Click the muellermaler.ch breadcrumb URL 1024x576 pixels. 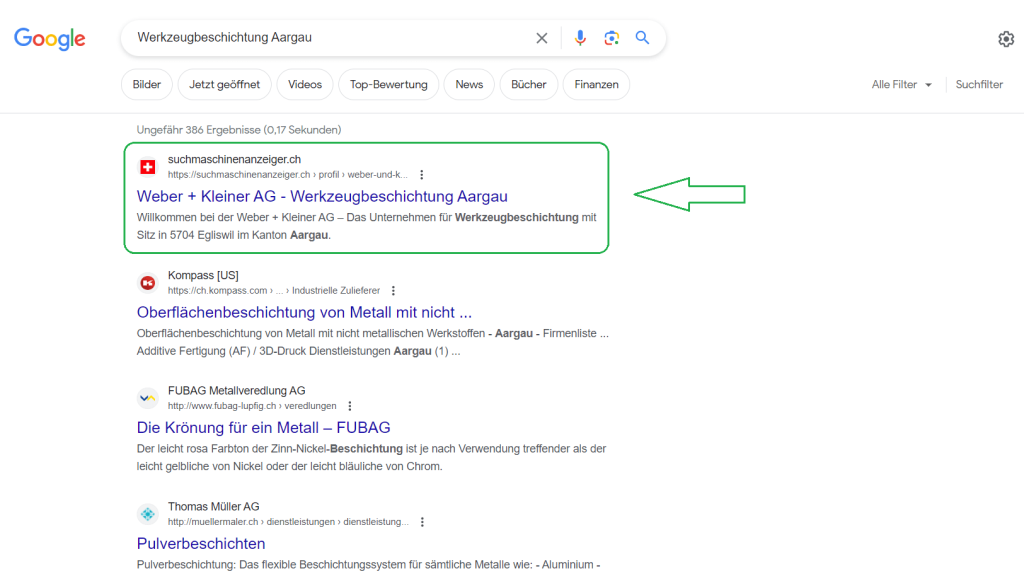(288, 522)
